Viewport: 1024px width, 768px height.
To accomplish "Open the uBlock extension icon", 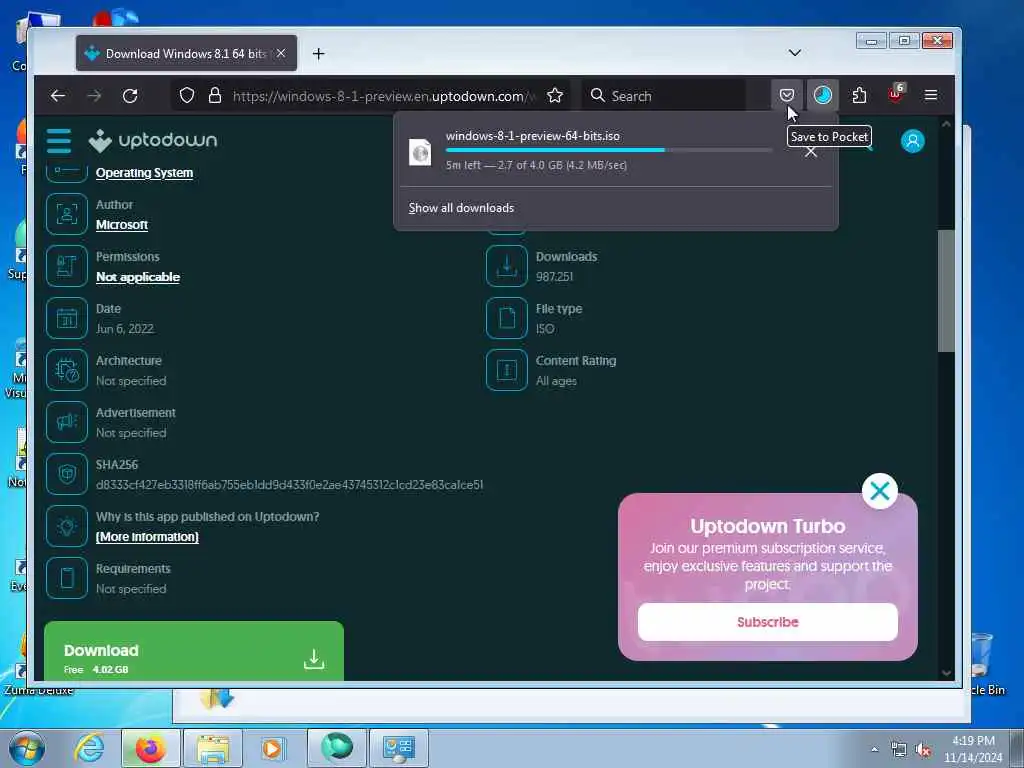I will [896, 95].
